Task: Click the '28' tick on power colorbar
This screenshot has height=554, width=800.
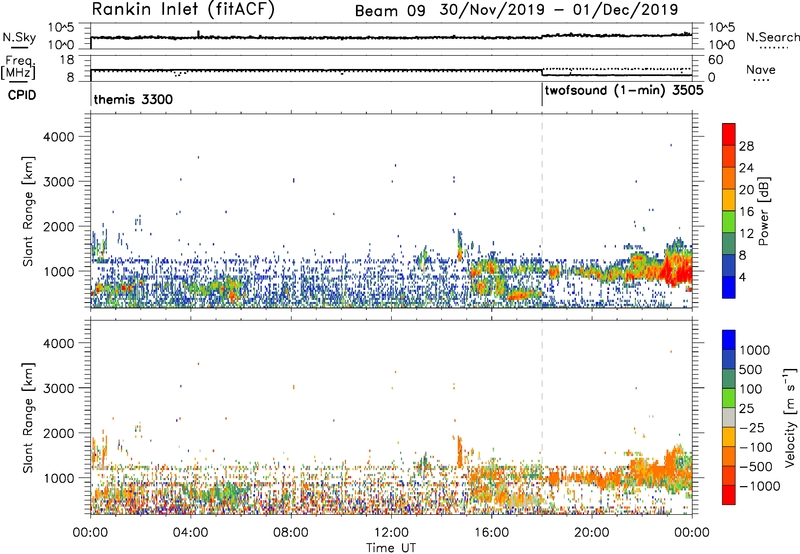Action: tap(746, 146)
